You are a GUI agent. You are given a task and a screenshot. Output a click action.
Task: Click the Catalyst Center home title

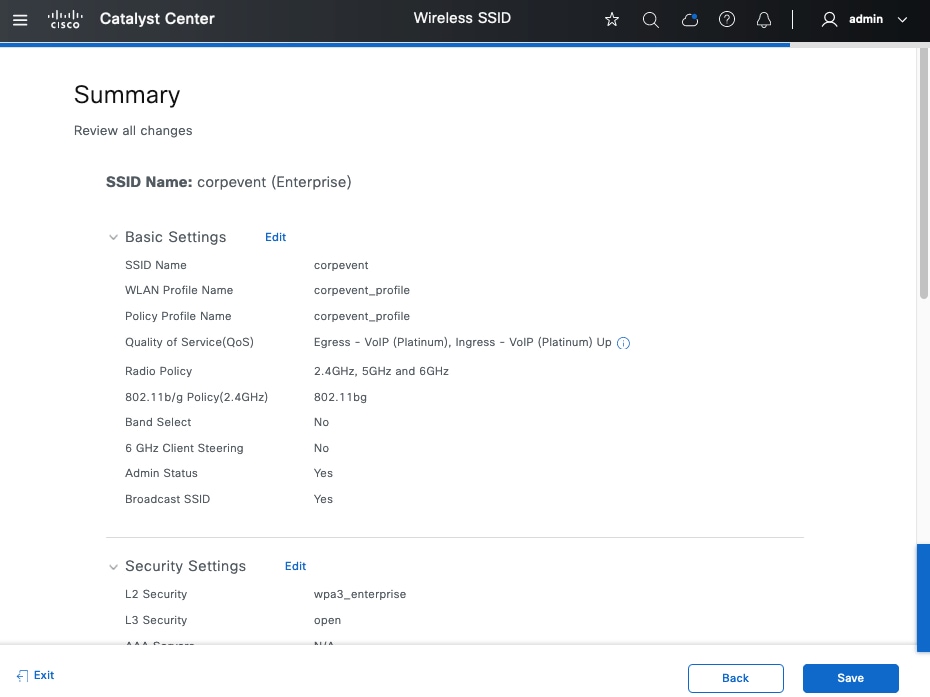(157, 19)
